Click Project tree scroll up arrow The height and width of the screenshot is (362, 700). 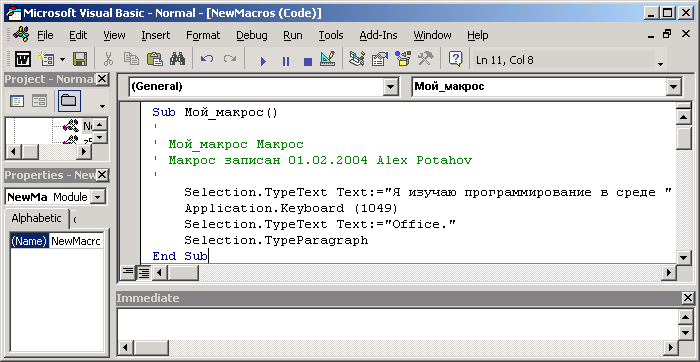(x=100, y=125)
